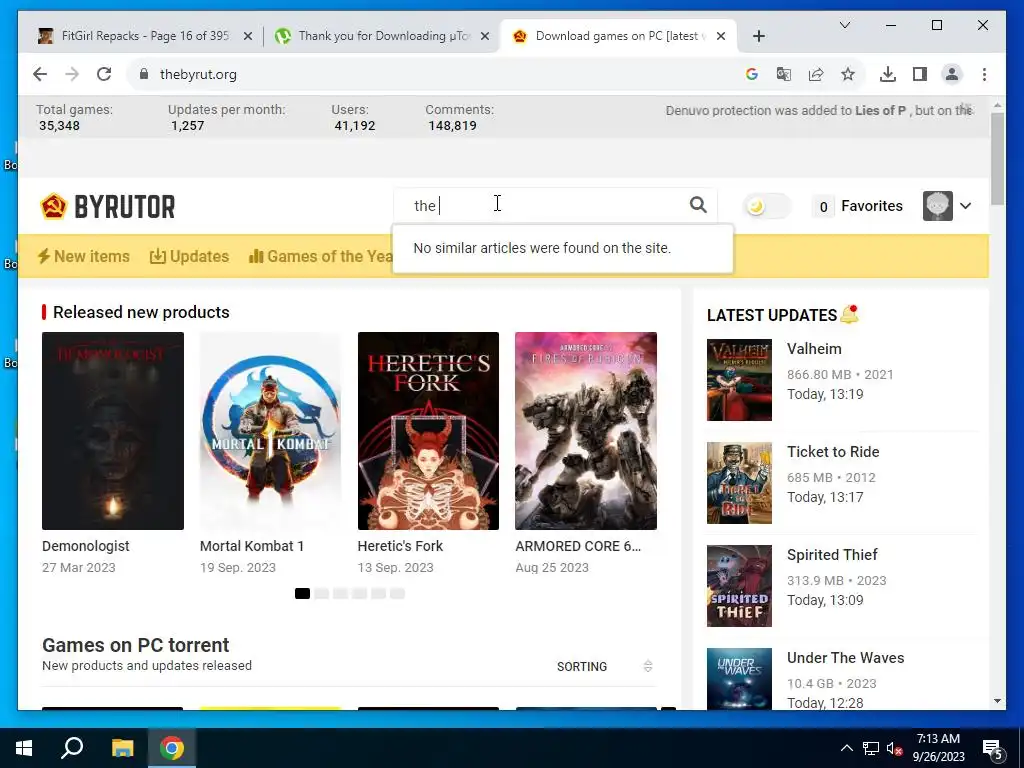Select the sixth carousel page dot
This screenshot has width=1024, height=768.
pyautogui.click(x=397, y=593)
